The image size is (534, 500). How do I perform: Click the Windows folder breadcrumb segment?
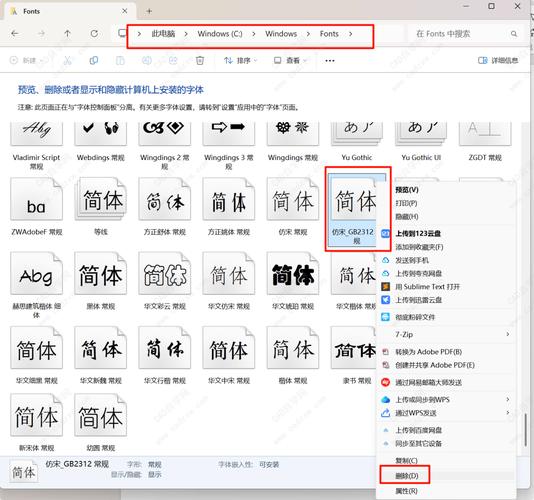(x=281, y=34)
